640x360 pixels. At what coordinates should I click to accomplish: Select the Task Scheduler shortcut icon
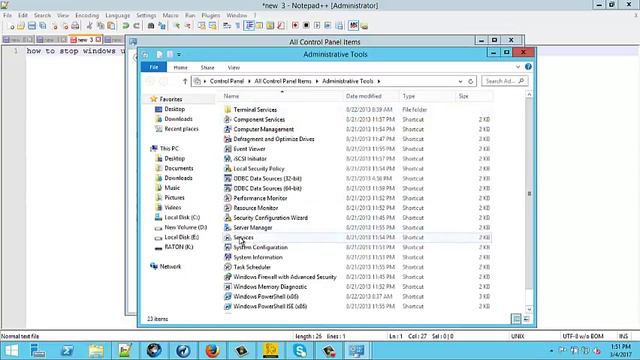[228, 267]
